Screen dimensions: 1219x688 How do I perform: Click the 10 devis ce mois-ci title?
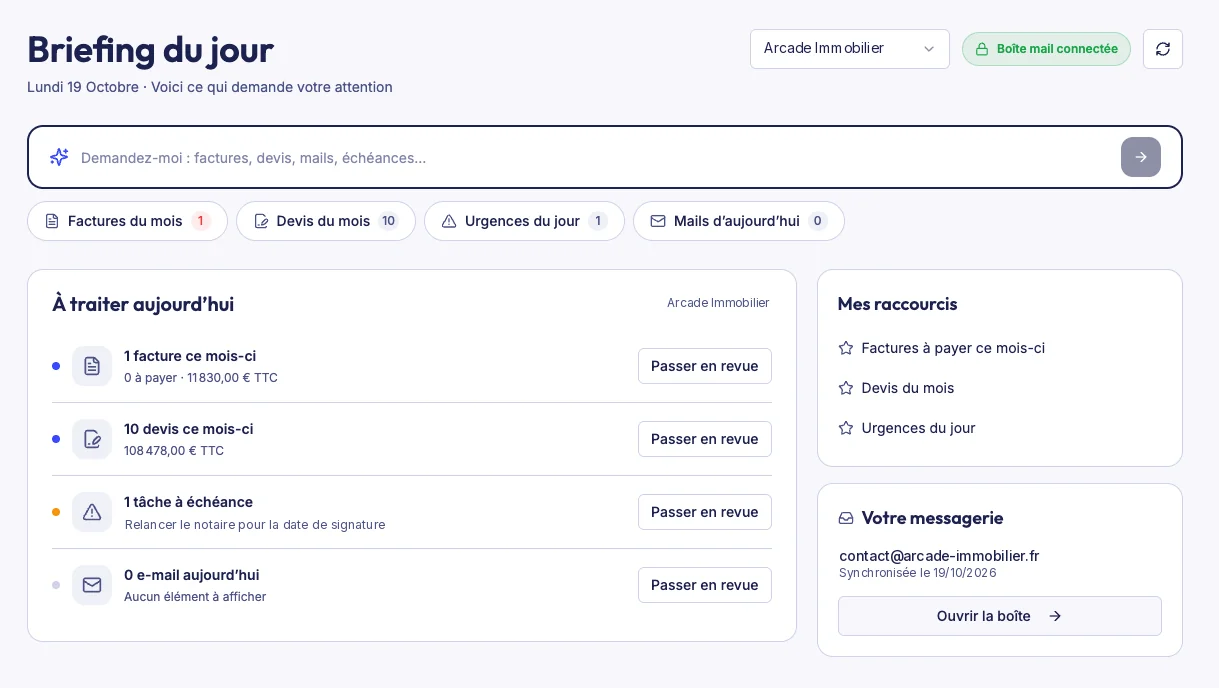pos(188,429)
